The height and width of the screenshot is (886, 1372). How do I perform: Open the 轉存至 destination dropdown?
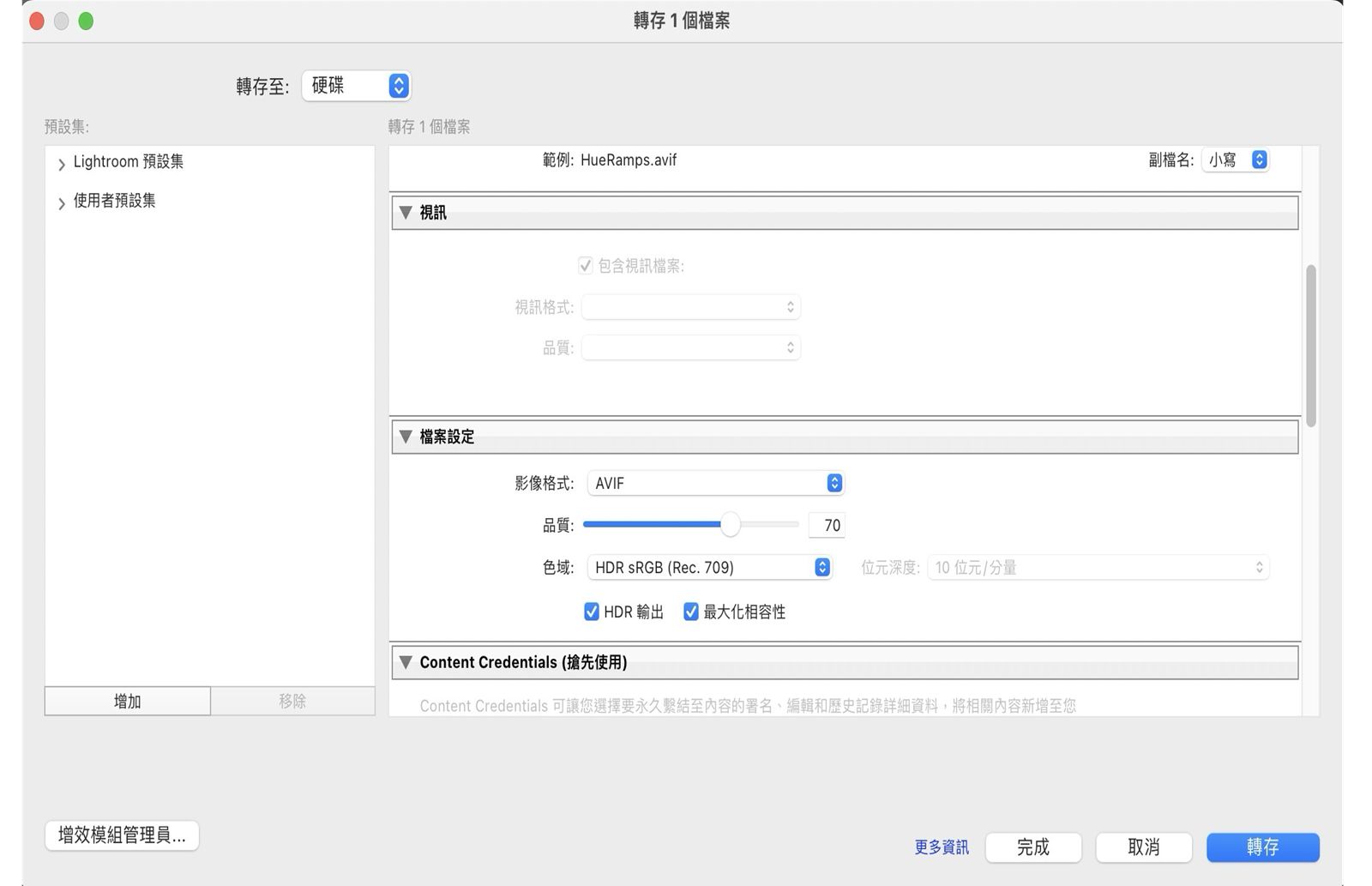pos(356,86)
